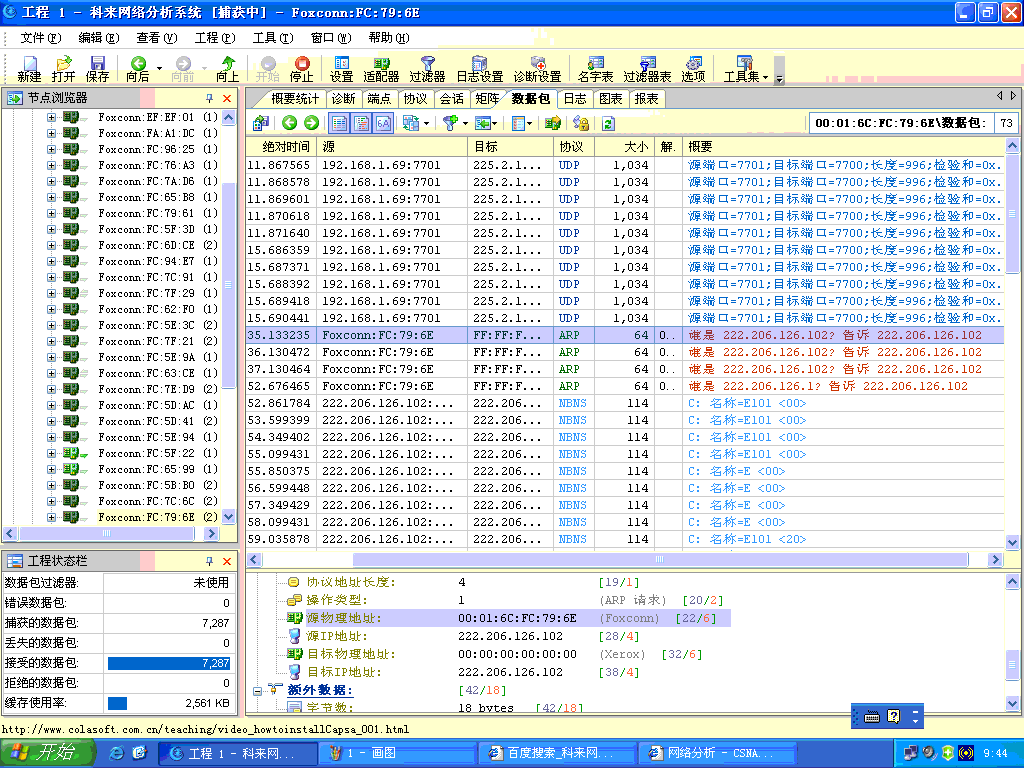Open 诊断设置 (Diagnosis settings)

click(x=537, y=68)
